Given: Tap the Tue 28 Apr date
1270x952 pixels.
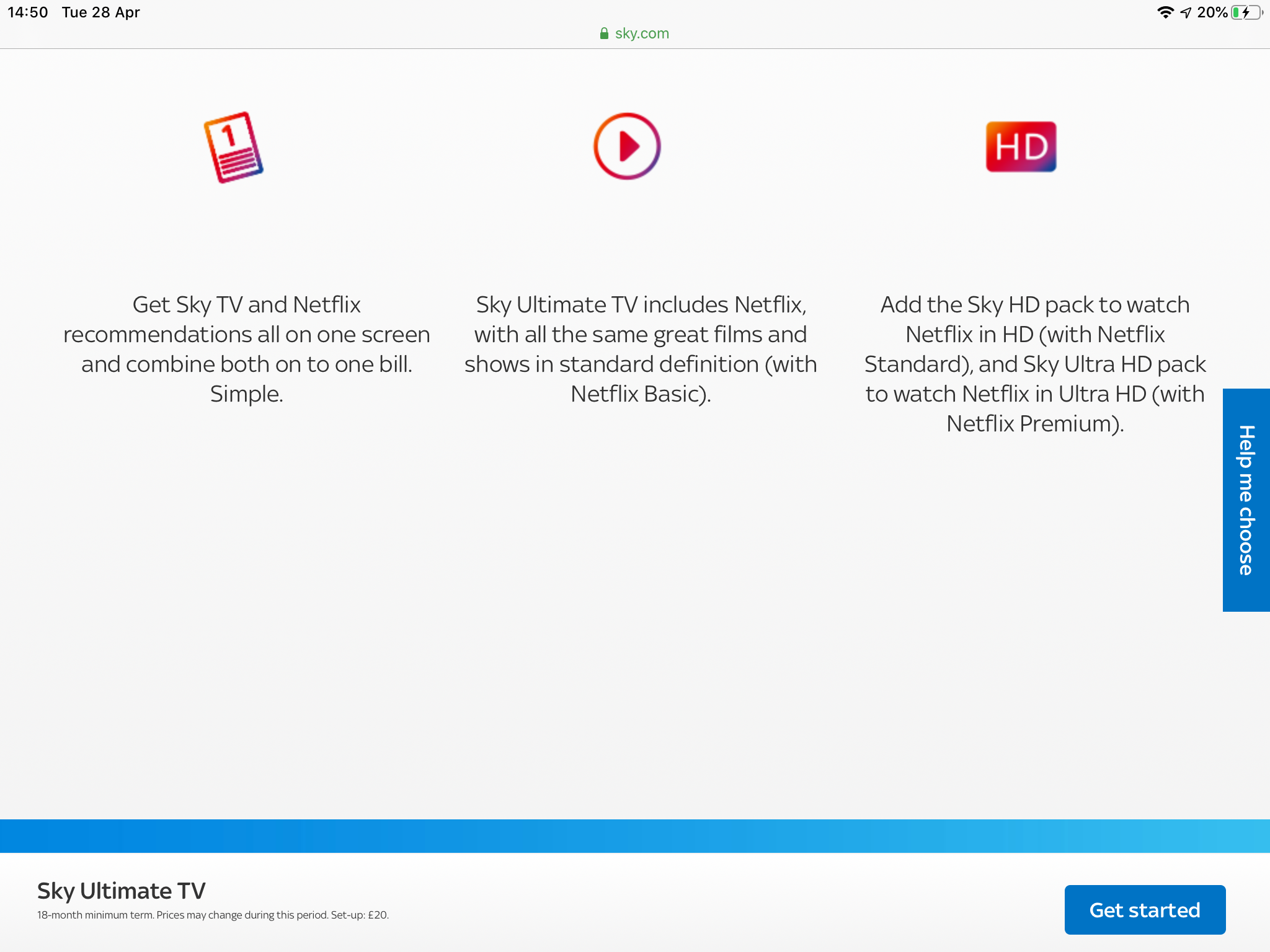Looking at the screenshot, I should coord(101,12).
